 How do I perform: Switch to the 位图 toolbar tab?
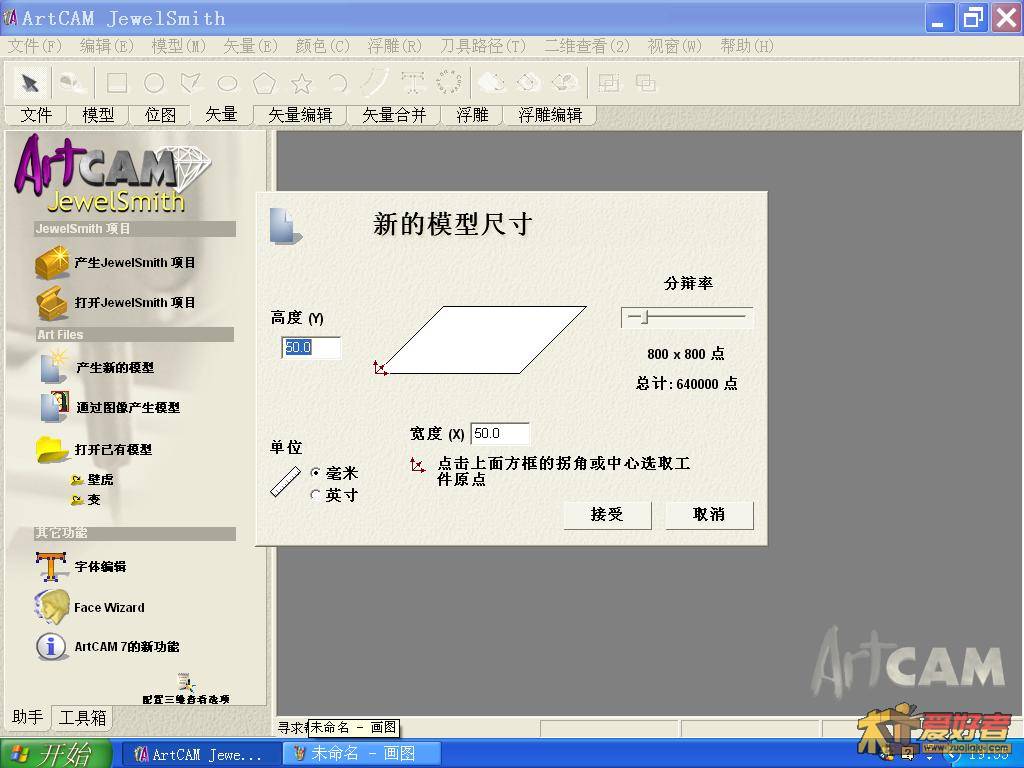[161, 116]
